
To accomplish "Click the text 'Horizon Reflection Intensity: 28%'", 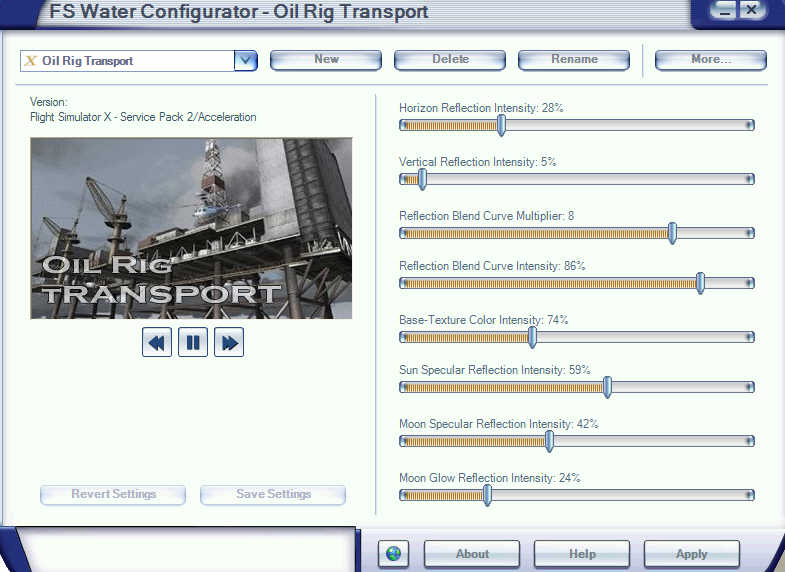I will click(481, 108).
